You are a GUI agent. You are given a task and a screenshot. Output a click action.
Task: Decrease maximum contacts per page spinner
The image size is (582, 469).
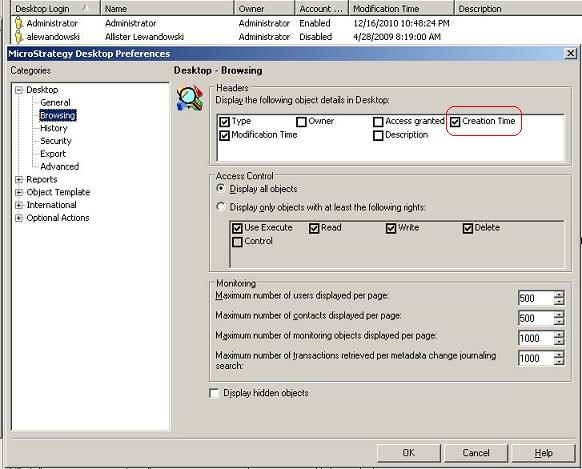click(x=559, y=322)
